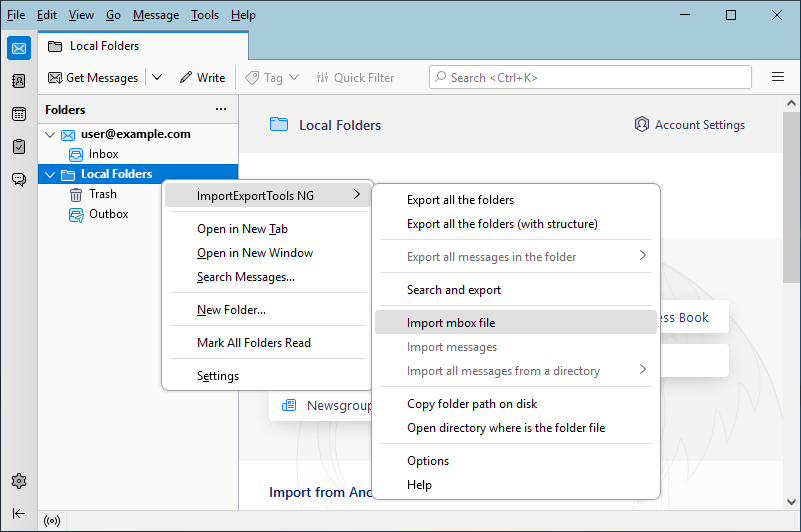Select Import messages menu entry
Image resolution: width=801 pixels, height=532 pixels.
[x=516, y=347]
